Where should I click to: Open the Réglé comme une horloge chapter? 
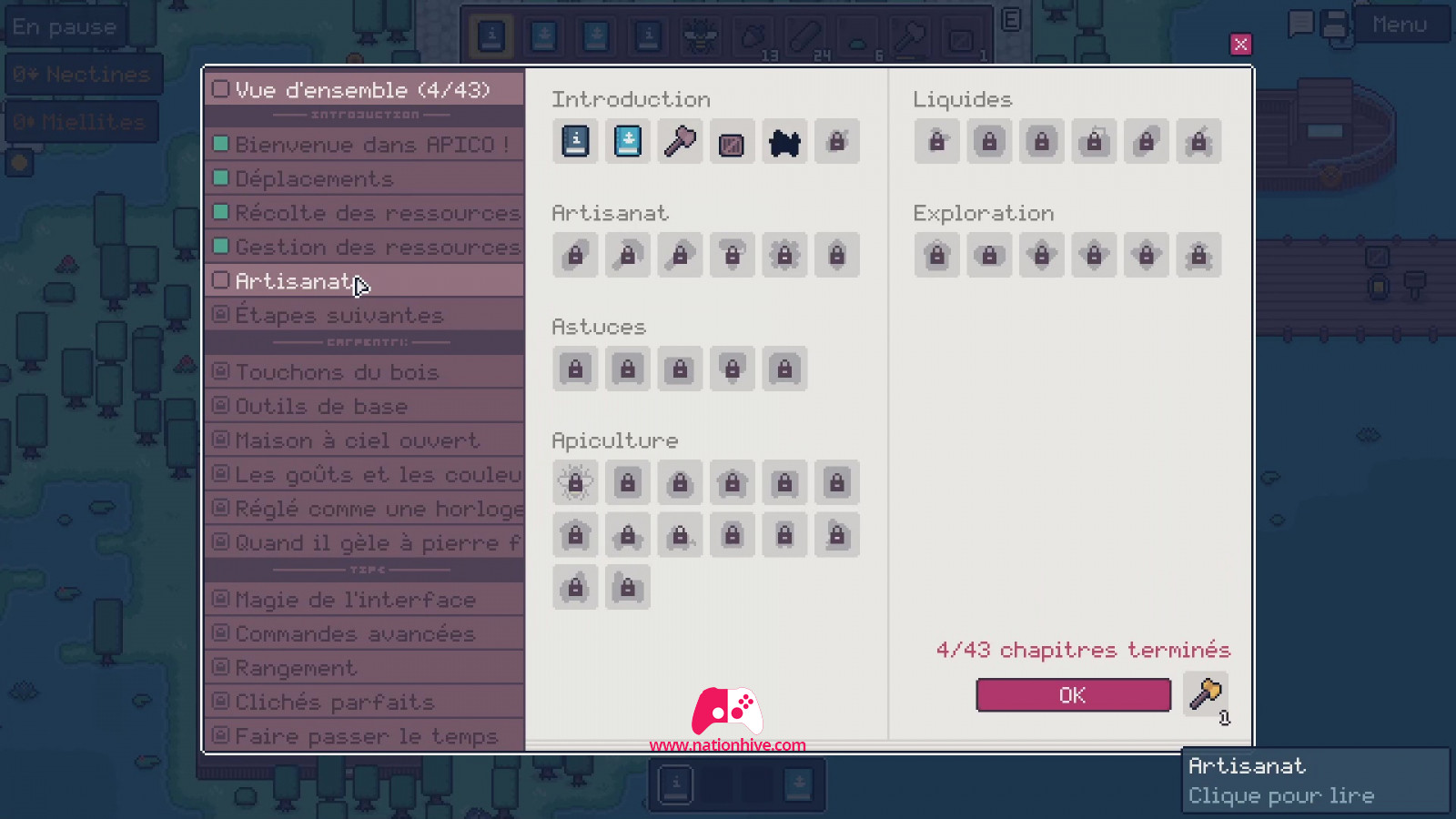[x=365, y=509]
